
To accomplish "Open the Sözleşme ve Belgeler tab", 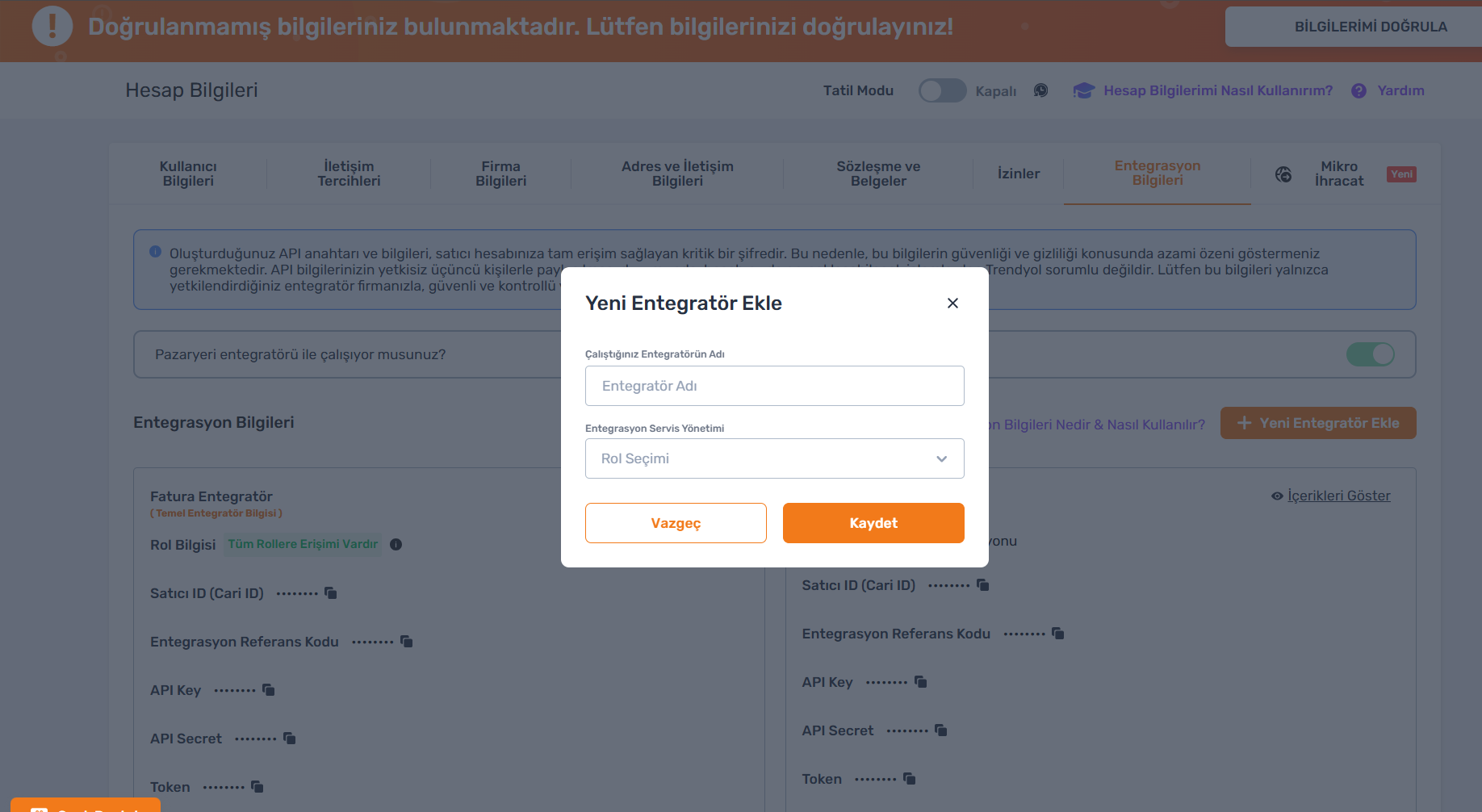I will (878, 174).
